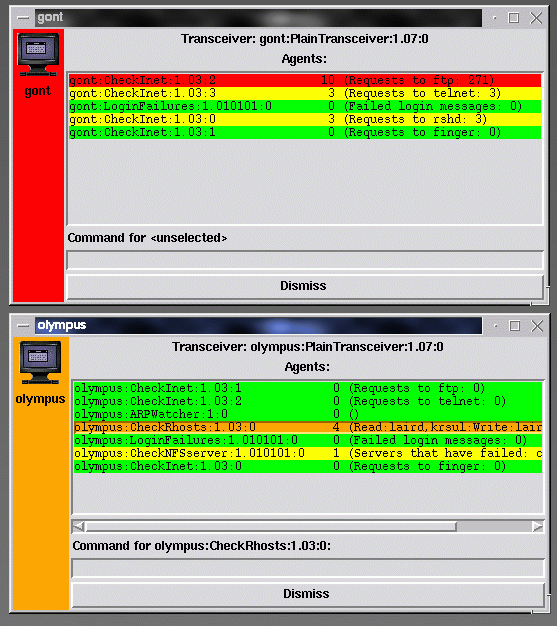Open the olympus window menu icon

[23, 326]
